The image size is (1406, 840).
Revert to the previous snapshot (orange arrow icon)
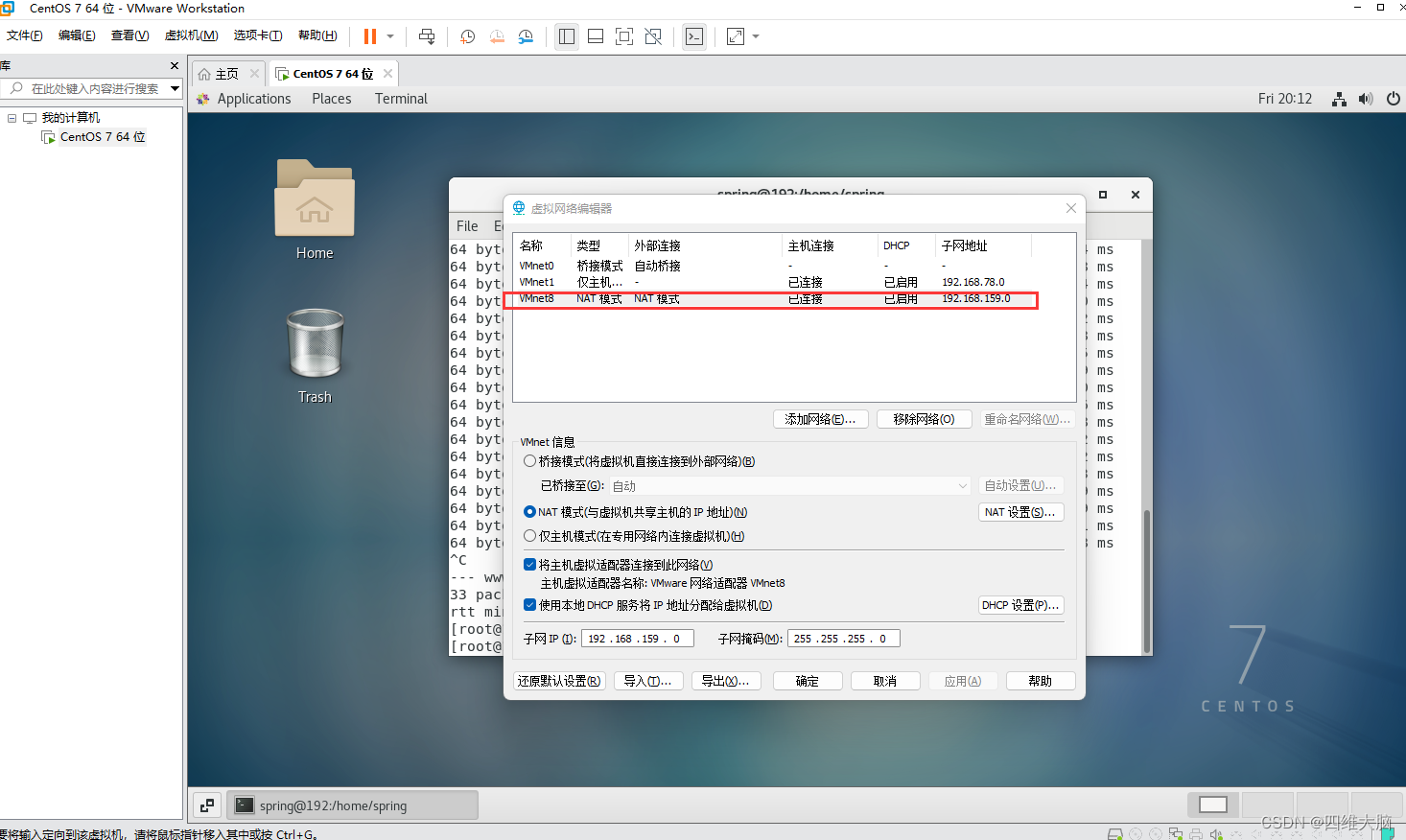497,36
